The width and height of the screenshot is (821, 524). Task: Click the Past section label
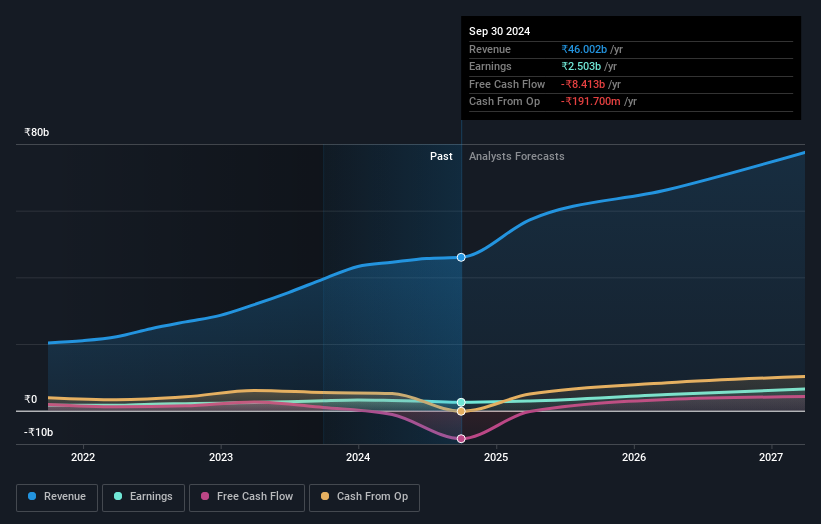coord(441,157)
